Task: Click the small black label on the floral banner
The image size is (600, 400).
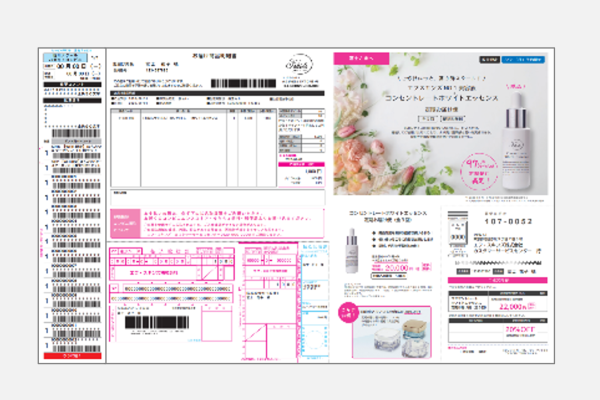Action: pos(489,60)
